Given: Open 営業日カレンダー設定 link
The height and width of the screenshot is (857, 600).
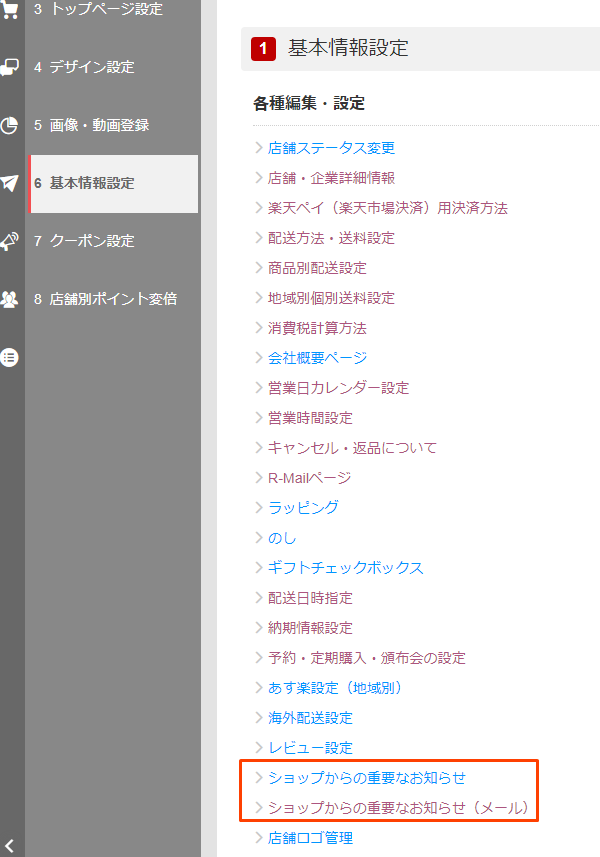Looking at the screenshot, I should point(338,388).
